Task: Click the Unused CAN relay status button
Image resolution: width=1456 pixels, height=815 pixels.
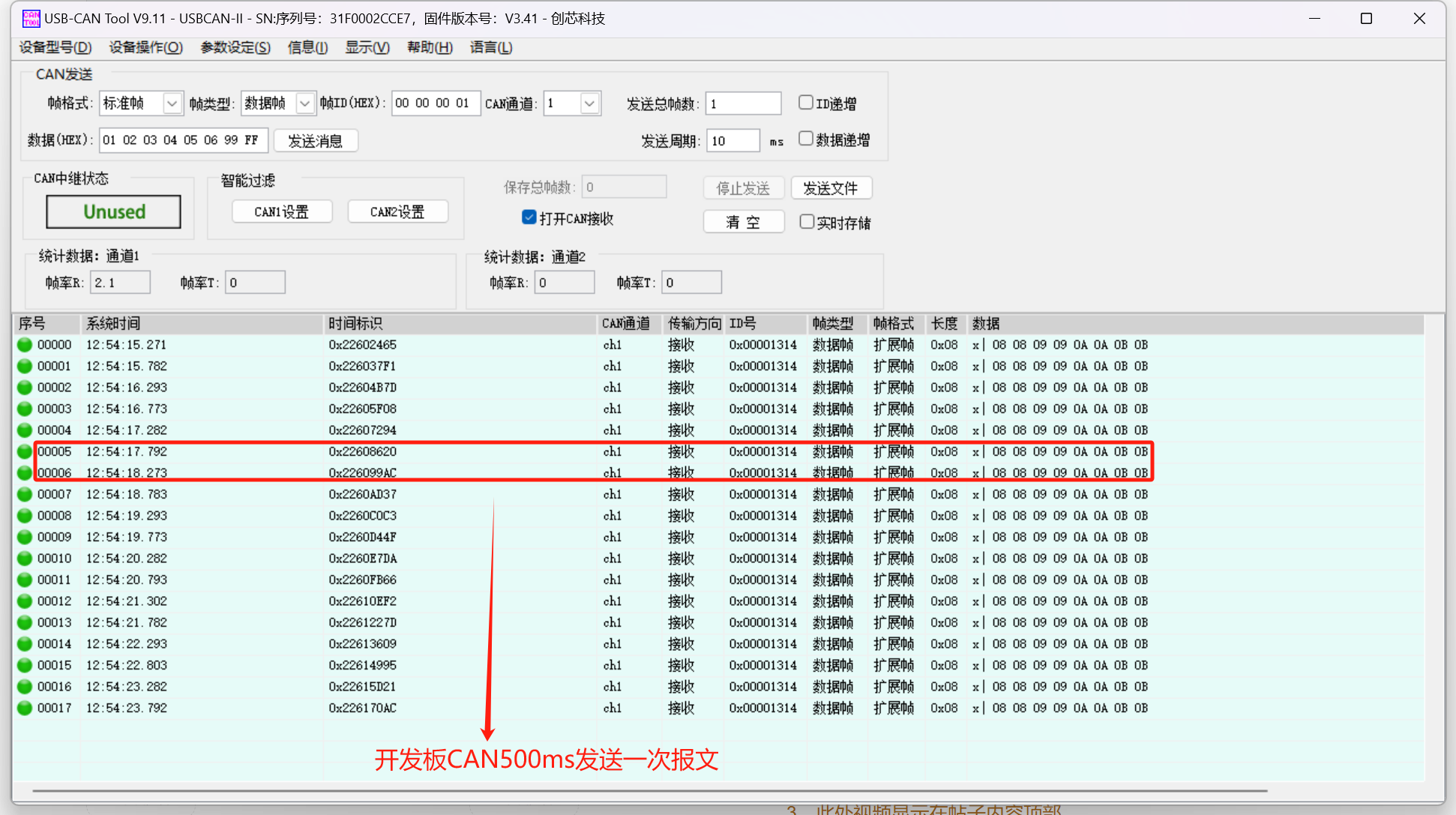Action: (x=114, y=211)
